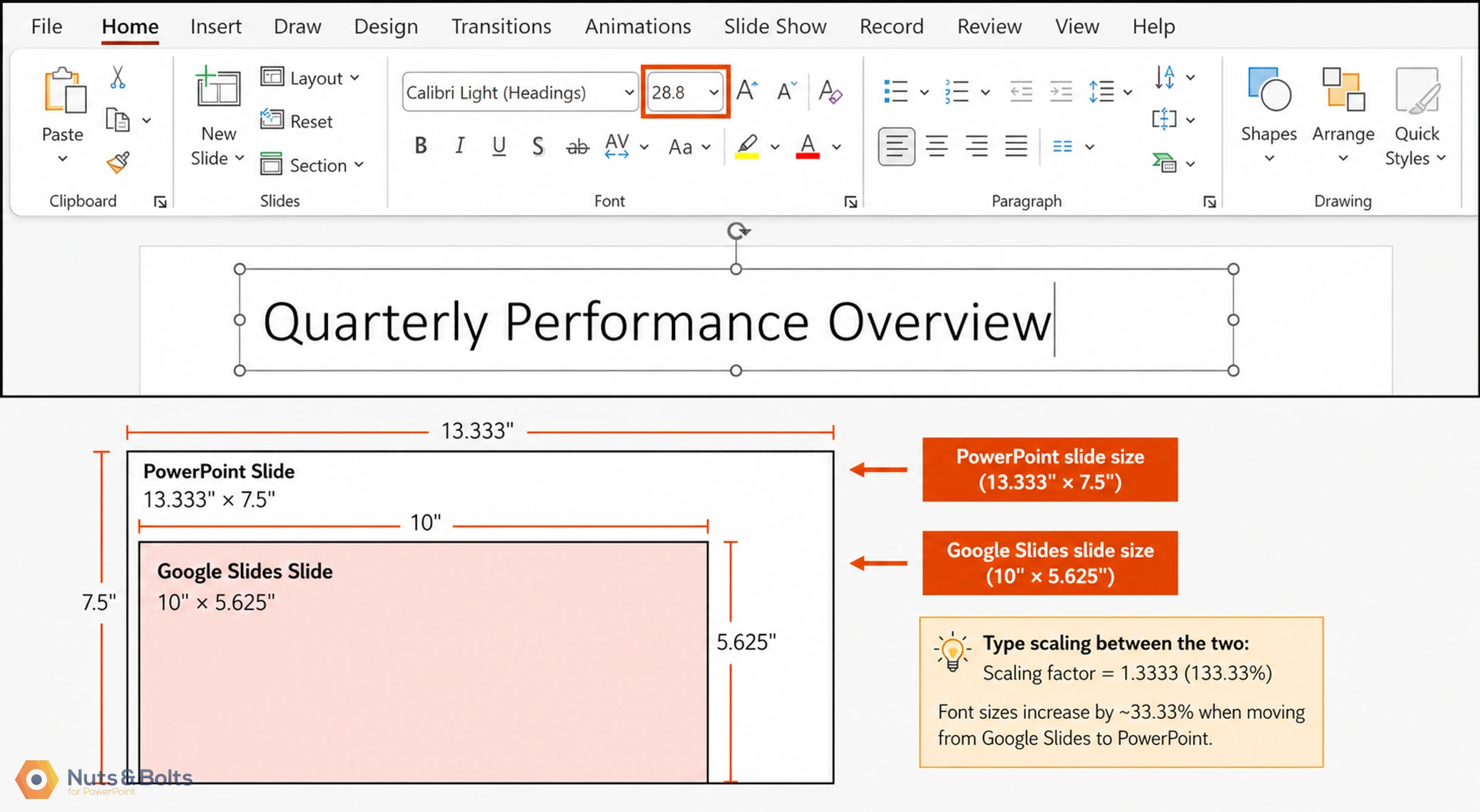Switch to the Animations tab

[x=638, y=27]
